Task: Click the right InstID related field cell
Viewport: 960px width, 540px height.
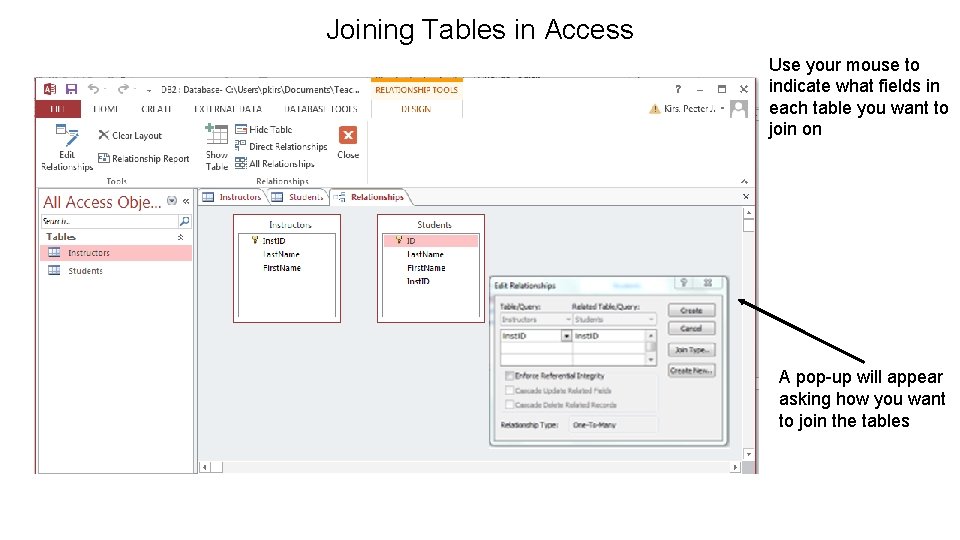Action: pyautogui.click(x=609, y=336)
